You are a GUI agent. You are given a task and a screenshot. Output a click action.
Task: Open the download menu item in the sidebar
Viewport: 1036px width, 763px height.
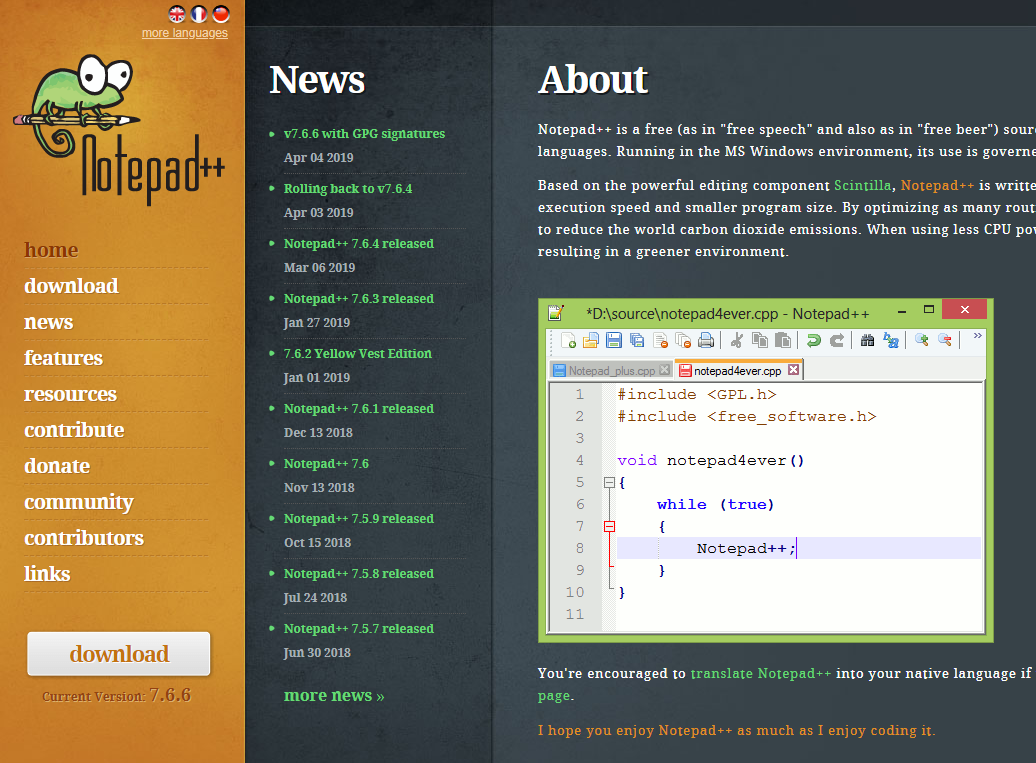(x=71, y=286)
